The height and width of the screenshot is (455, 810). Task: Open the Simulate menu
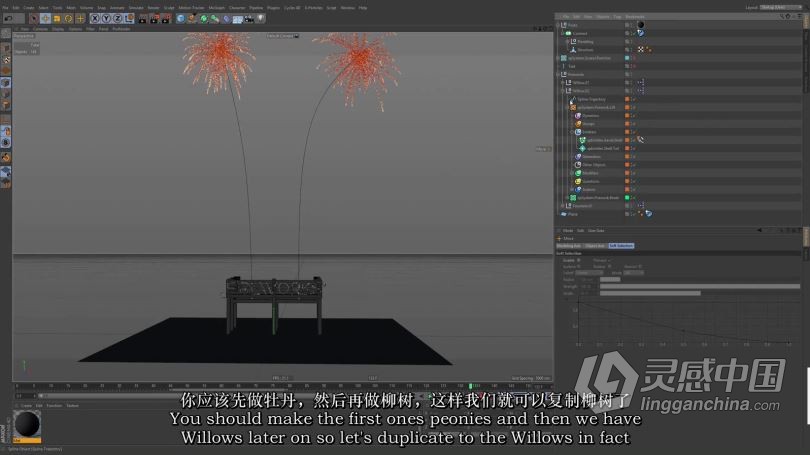[x=136, y=8]
